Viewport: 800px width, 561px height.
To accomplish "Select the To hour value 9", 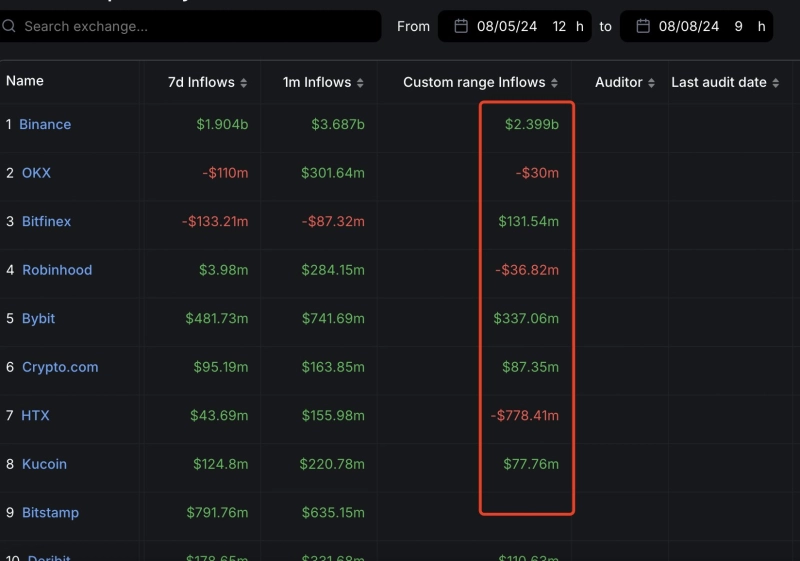I will coord(738,26).
